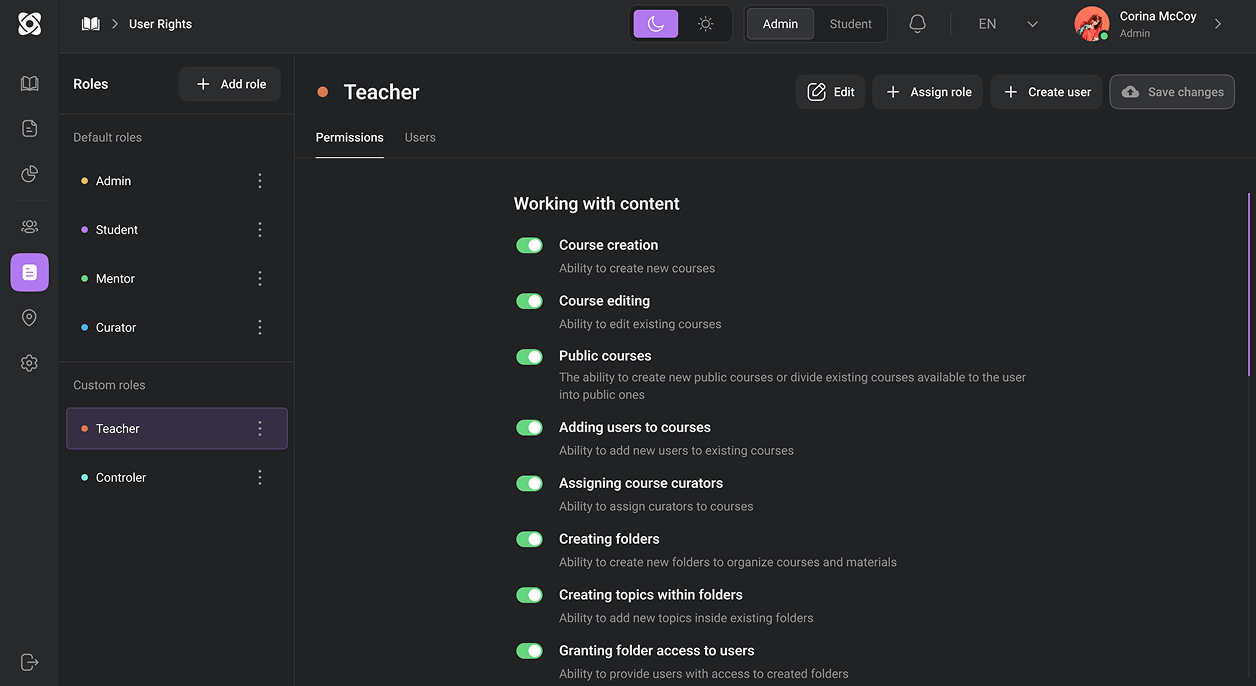The image size is (1256, 686).
Task: Open the documents icon in the sidebar
Action: point(29,128)
